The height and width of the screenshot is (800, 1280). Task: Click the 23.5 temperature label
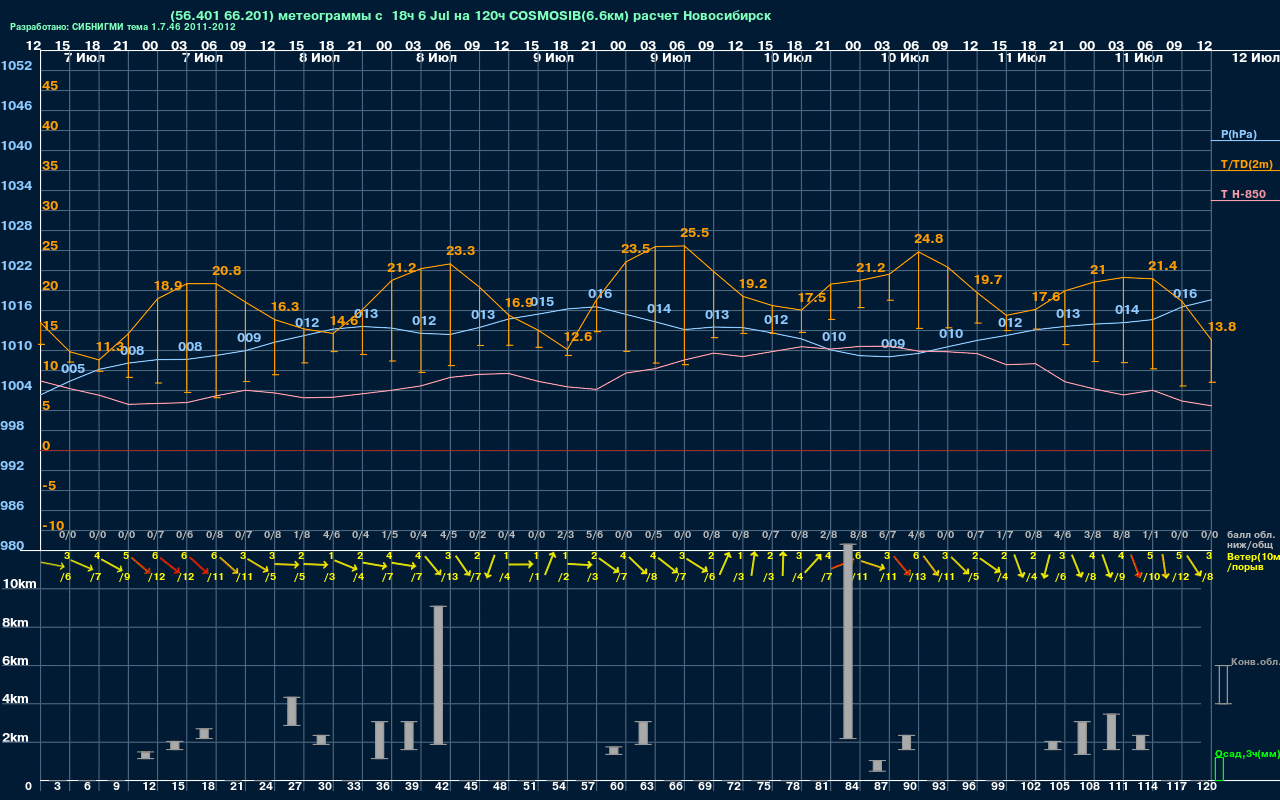coord(635,249)
